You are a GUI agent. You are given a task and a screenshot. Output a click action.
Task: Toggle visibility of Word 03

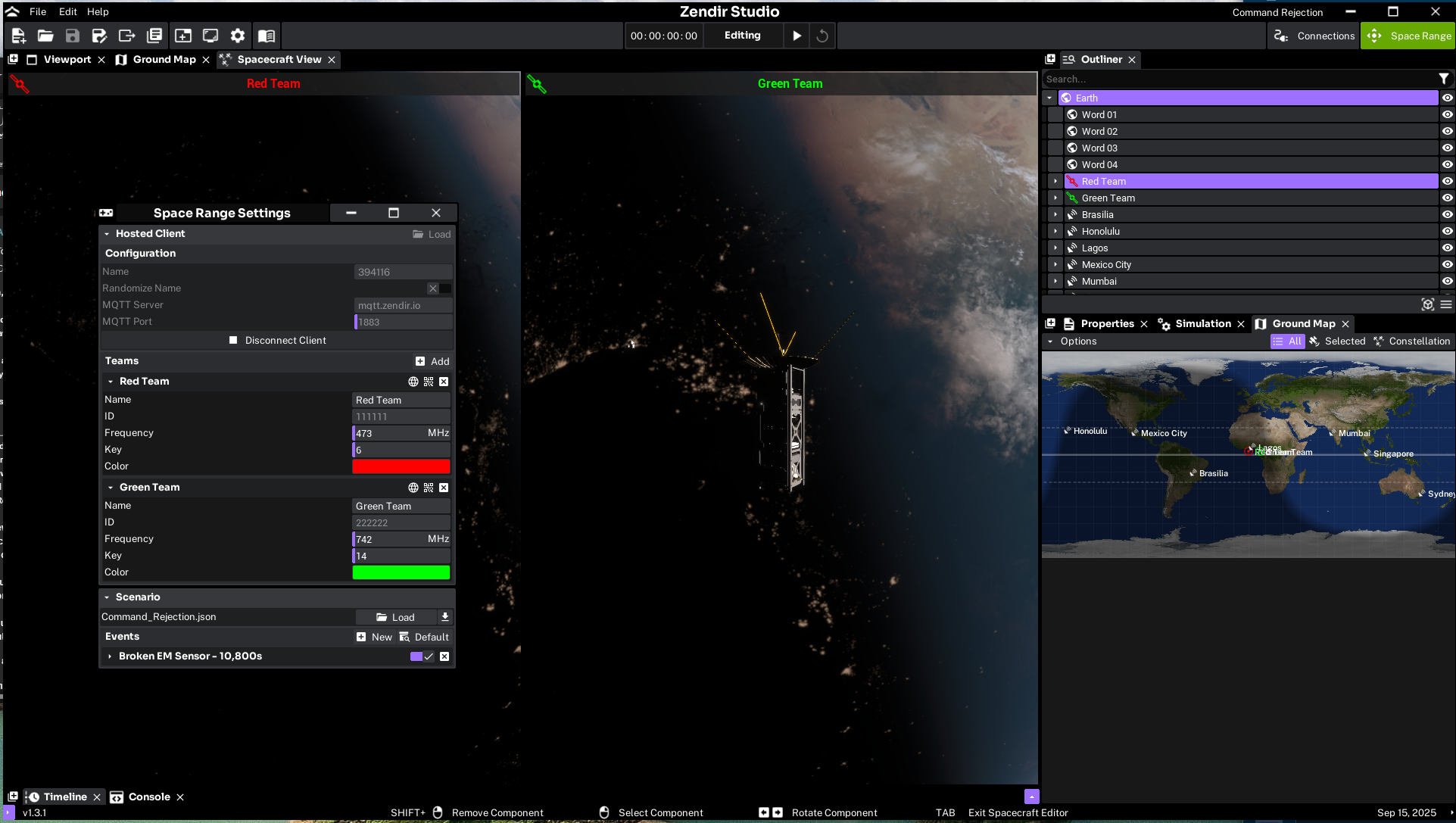(1447, 148)
